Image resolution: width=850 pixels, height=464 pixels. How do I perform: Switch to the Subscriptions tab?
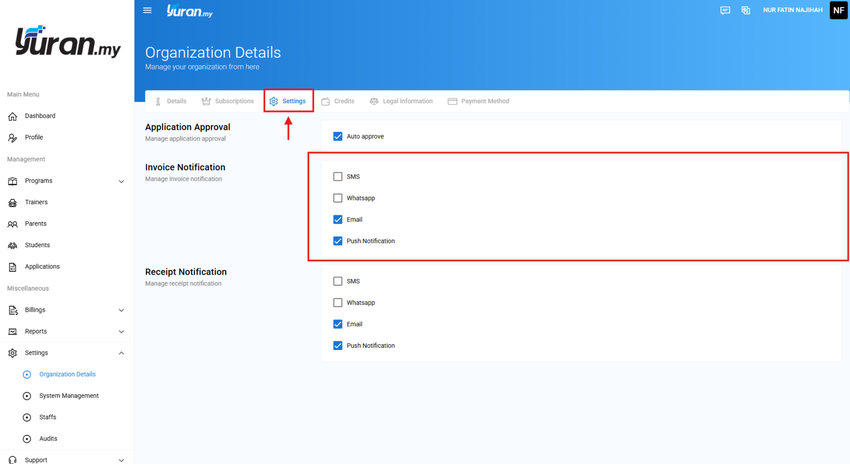228,101
